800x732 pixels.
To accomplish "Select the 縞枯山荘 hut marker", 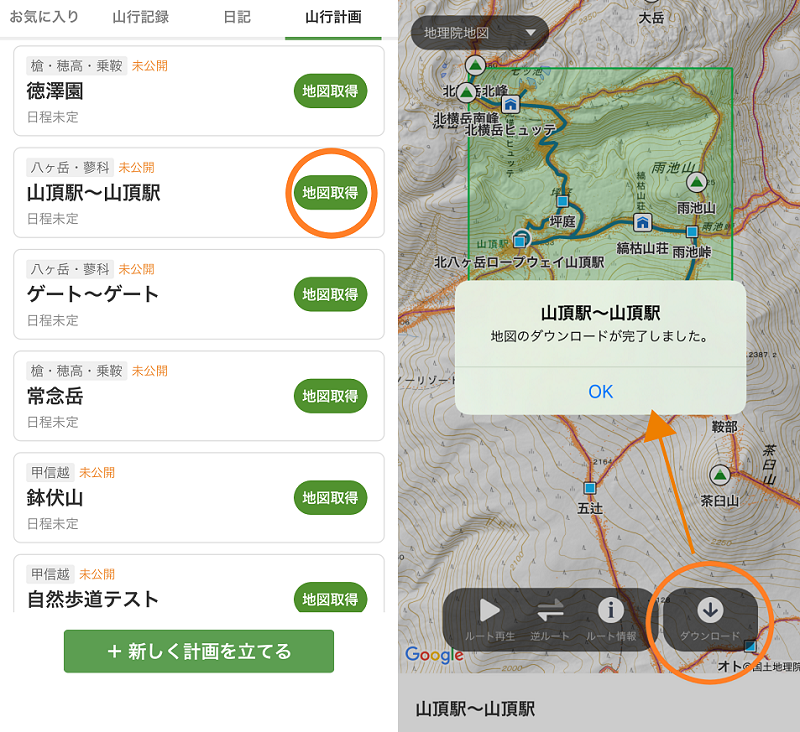I will (642, 222).
